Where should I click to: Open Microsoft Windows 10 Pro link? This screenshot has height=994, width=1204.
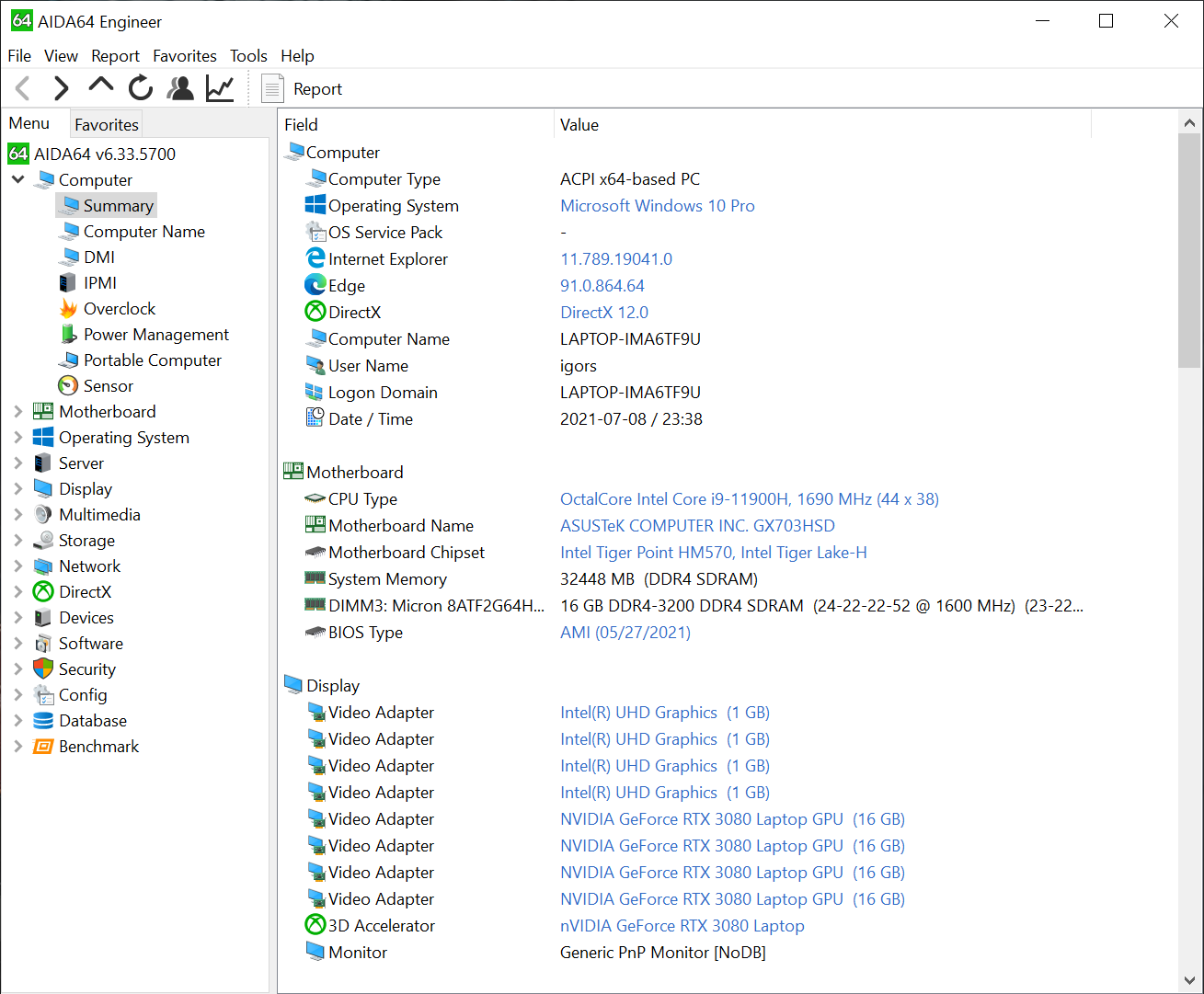pyautogui.click(x=658, y=206)
